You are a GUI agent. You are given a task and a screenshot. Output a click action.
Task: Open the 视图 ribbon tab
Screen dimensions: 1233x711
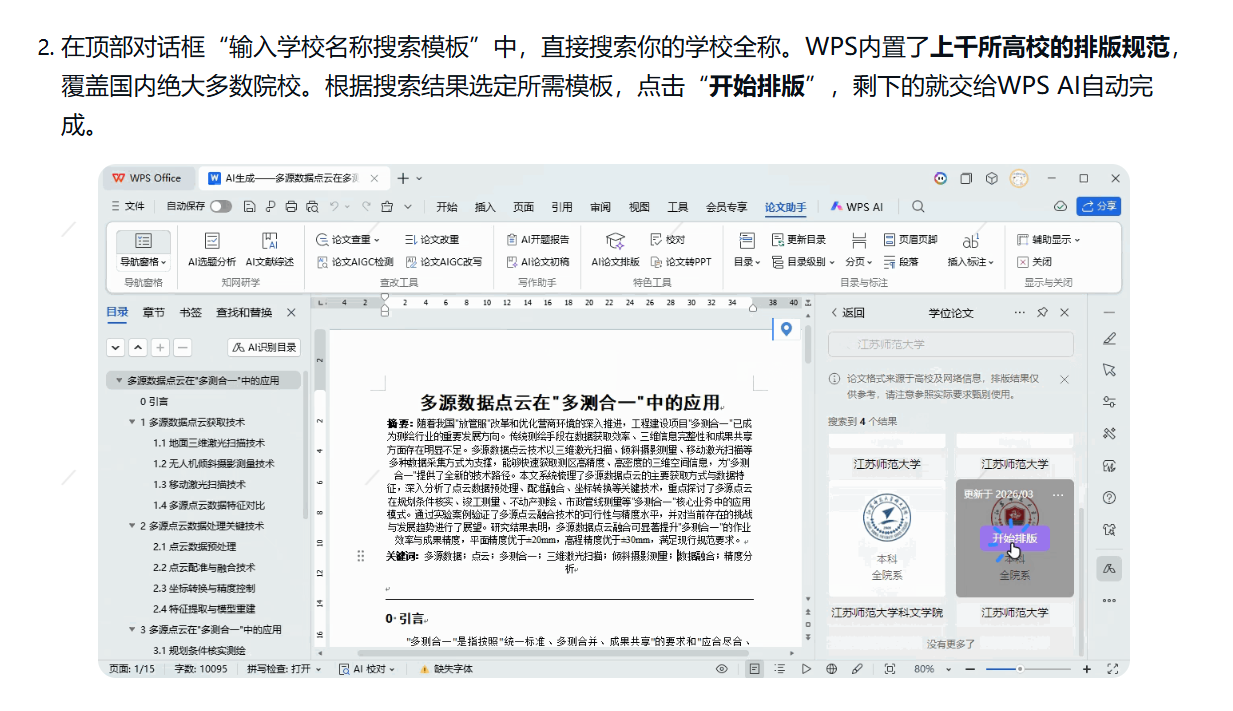click(639, 207)
